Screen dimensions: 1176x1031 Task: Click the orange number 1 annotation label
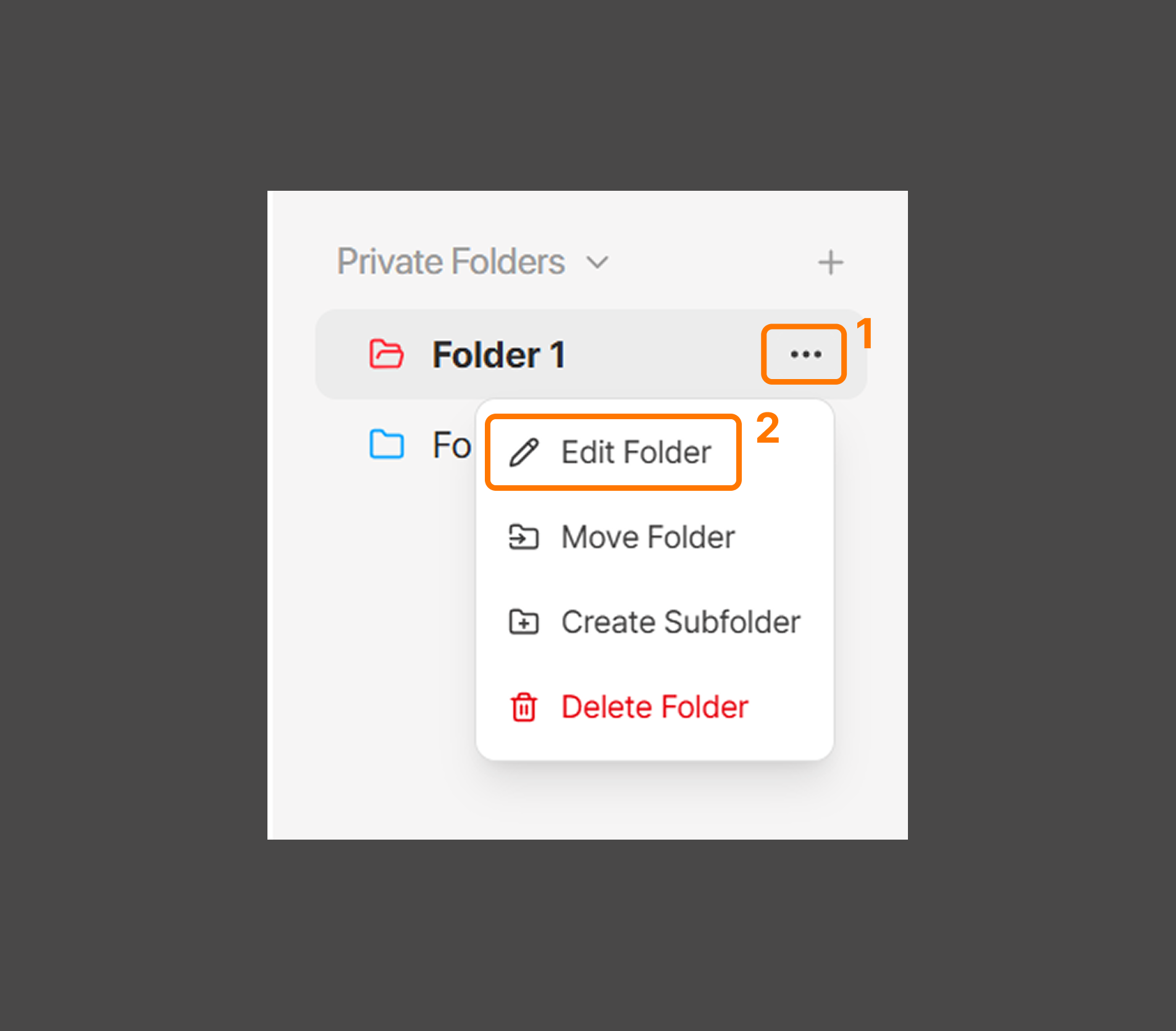864,333
